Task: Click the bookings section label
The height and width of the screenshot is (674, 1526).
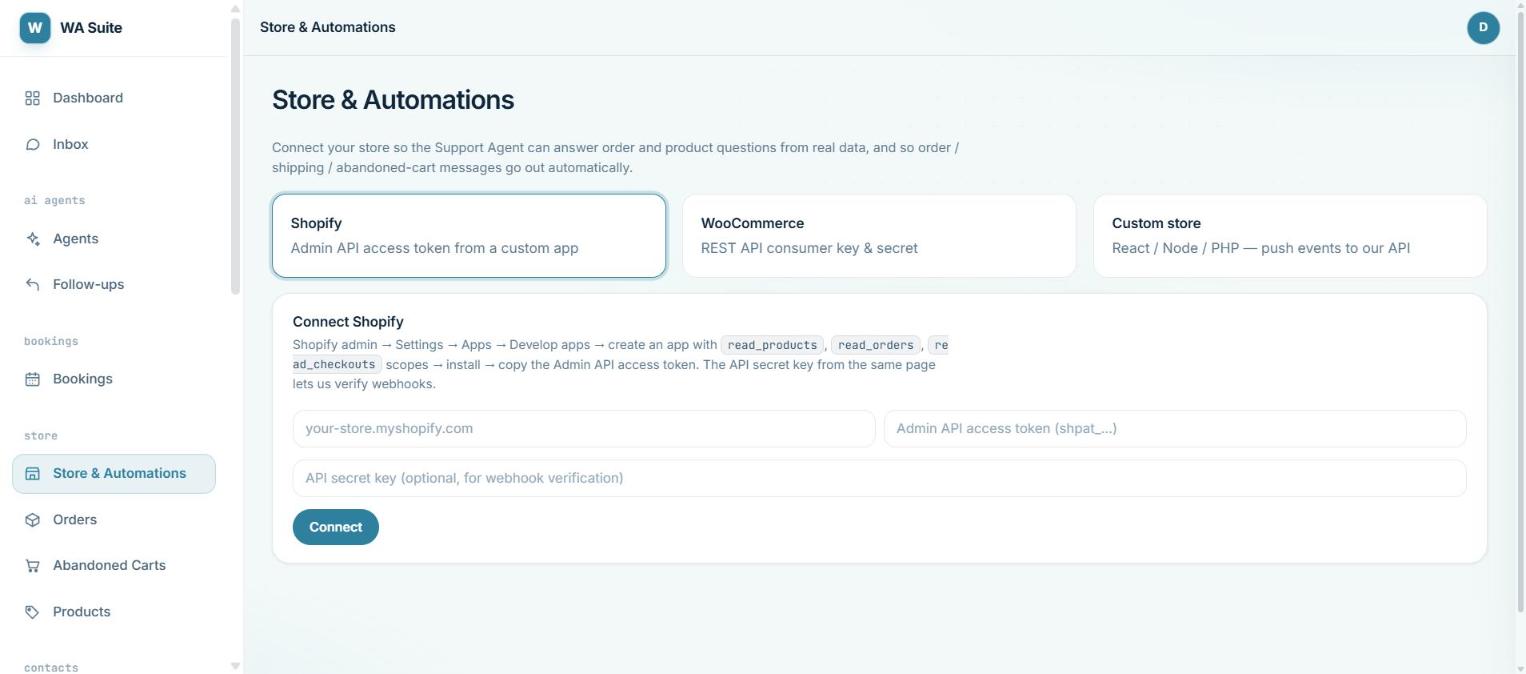Action: 51,341
